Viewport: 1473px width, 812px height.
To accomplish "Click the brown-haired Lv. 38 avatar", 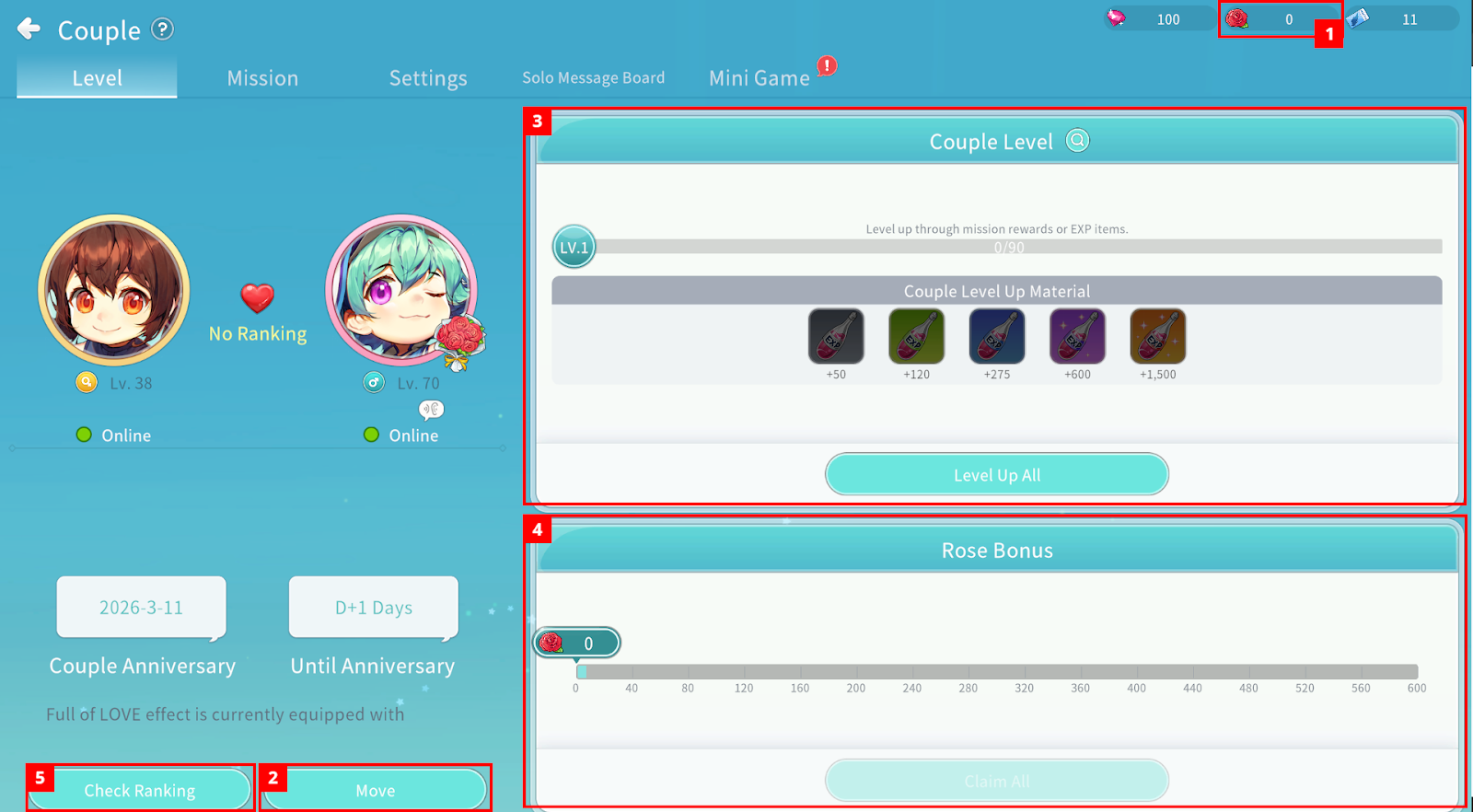I will (114, 290).
